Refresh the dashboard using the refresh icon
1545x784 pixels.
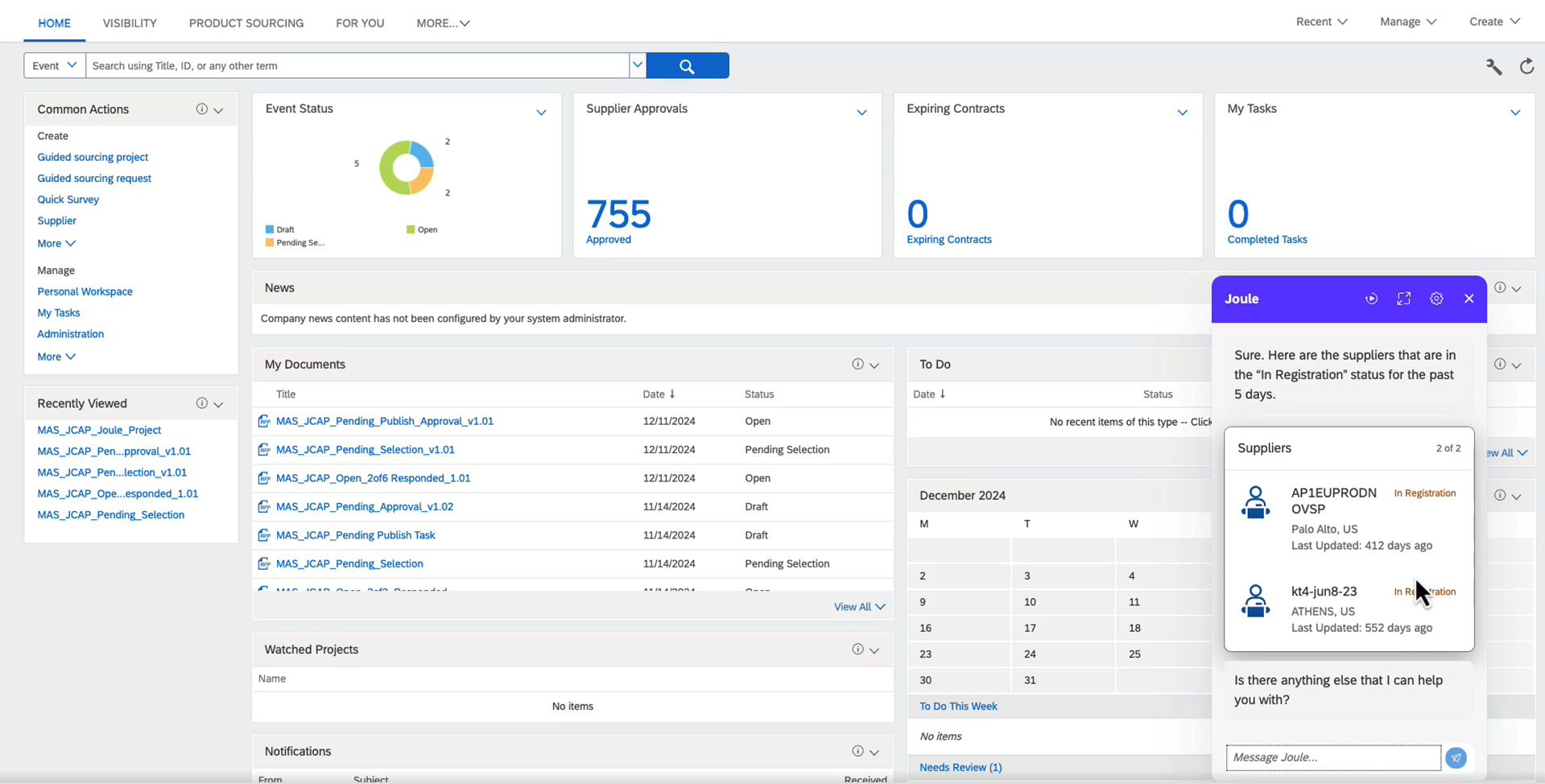point(1526,66)
